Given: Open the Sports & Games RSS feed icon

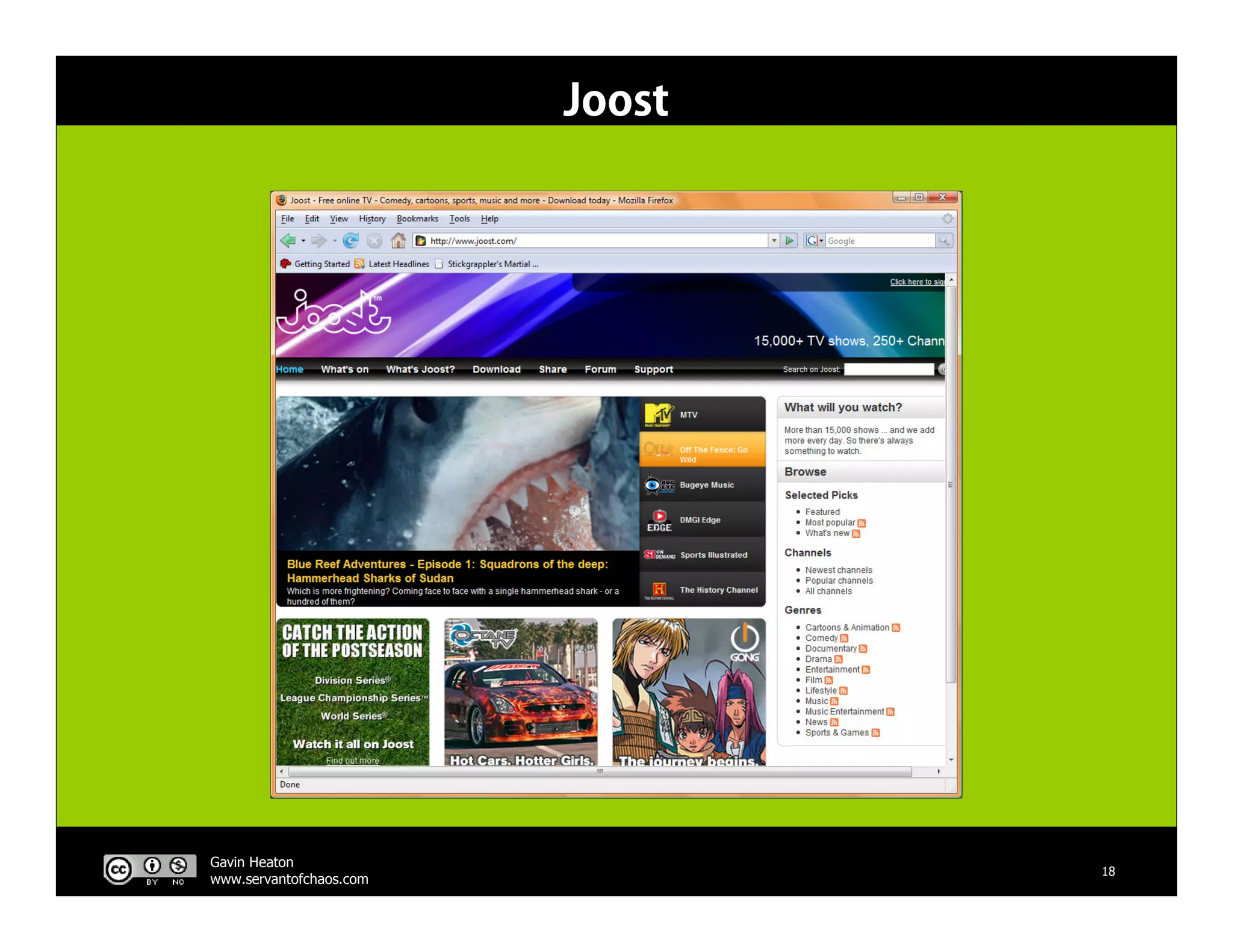Looking at the screenshot, I should [x=875, y=733].
